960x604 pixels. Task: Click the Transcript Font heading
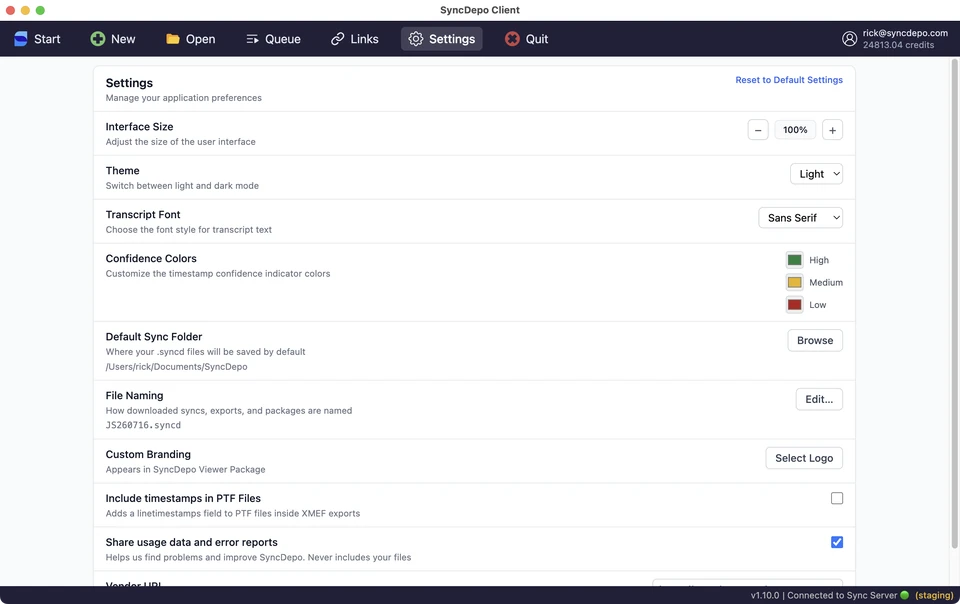pyautogui.click(x=143, y=214)
